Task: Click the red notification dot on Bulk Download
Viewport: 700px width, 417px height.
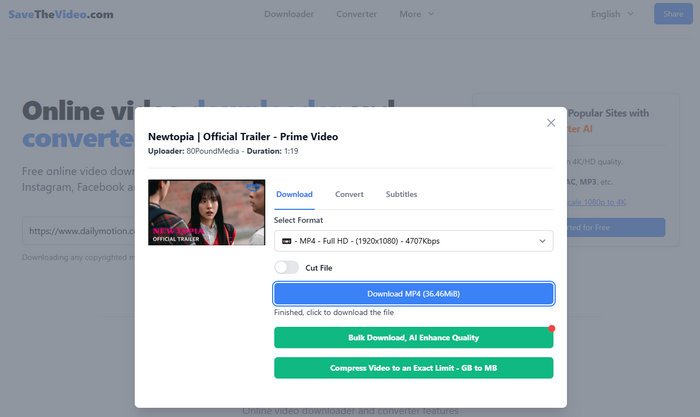Action: coord(552,329)
